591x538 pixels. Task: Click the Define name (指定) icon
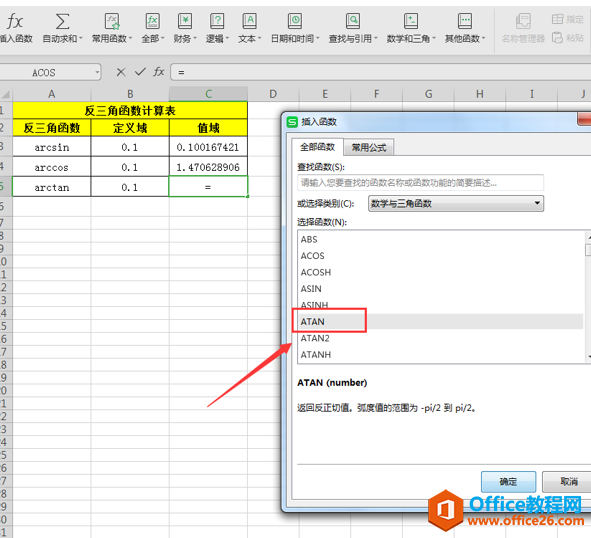pos(557,19)
